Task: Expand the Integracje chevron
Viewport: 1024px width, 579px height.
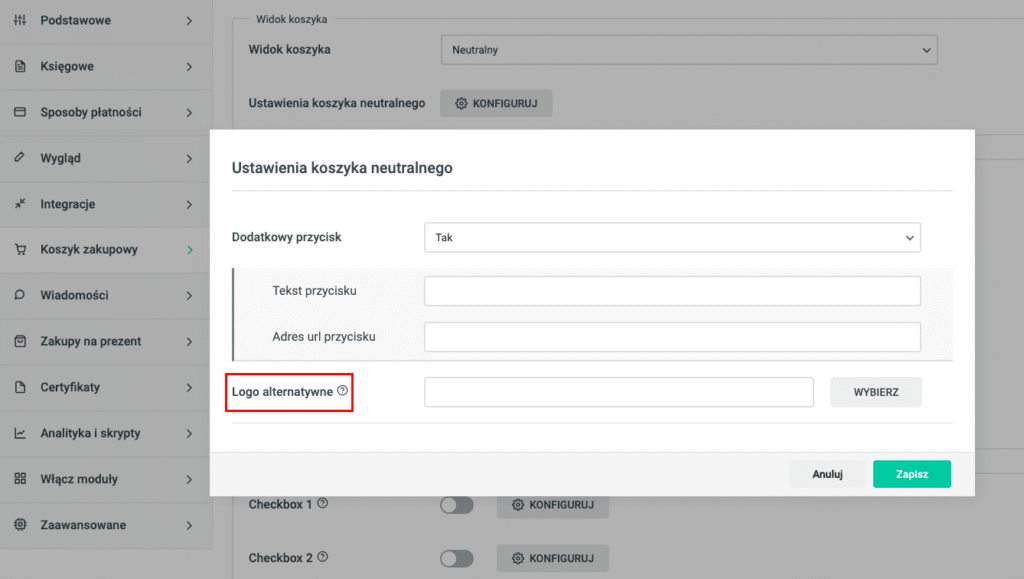Action: click(x=189, y=204)
